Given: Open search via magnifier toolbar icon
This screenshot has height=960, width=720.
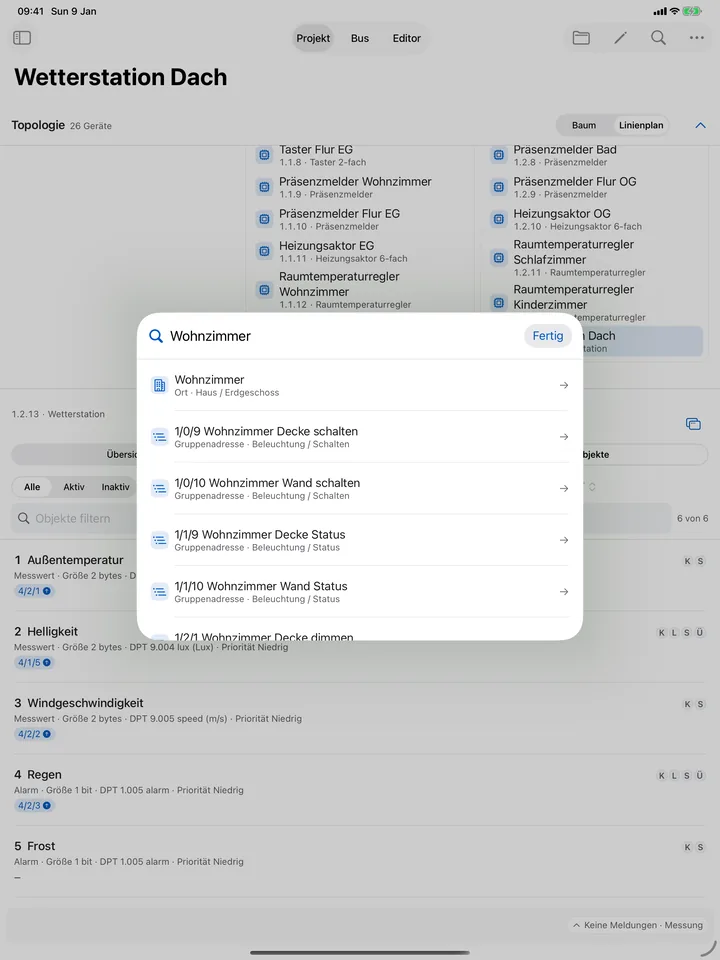Looking at the screenshot, I should tap(658, 38).
